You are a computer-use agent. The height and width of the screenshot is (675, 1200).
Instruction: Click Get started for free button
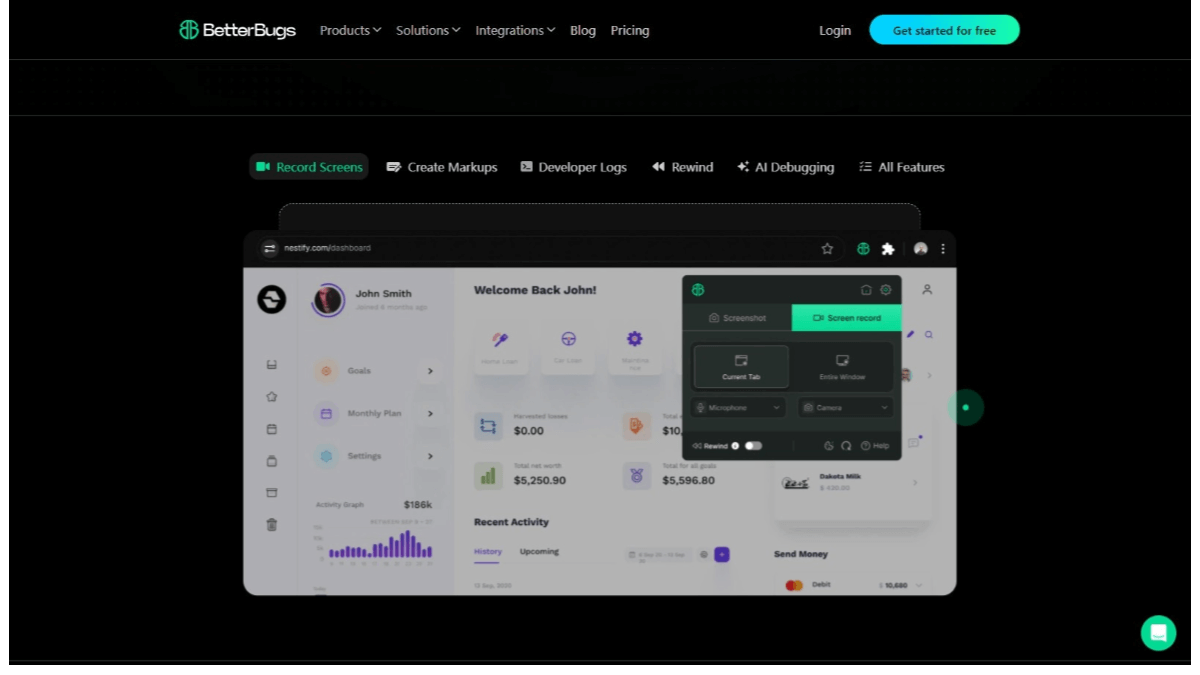[x=944, y=30]
